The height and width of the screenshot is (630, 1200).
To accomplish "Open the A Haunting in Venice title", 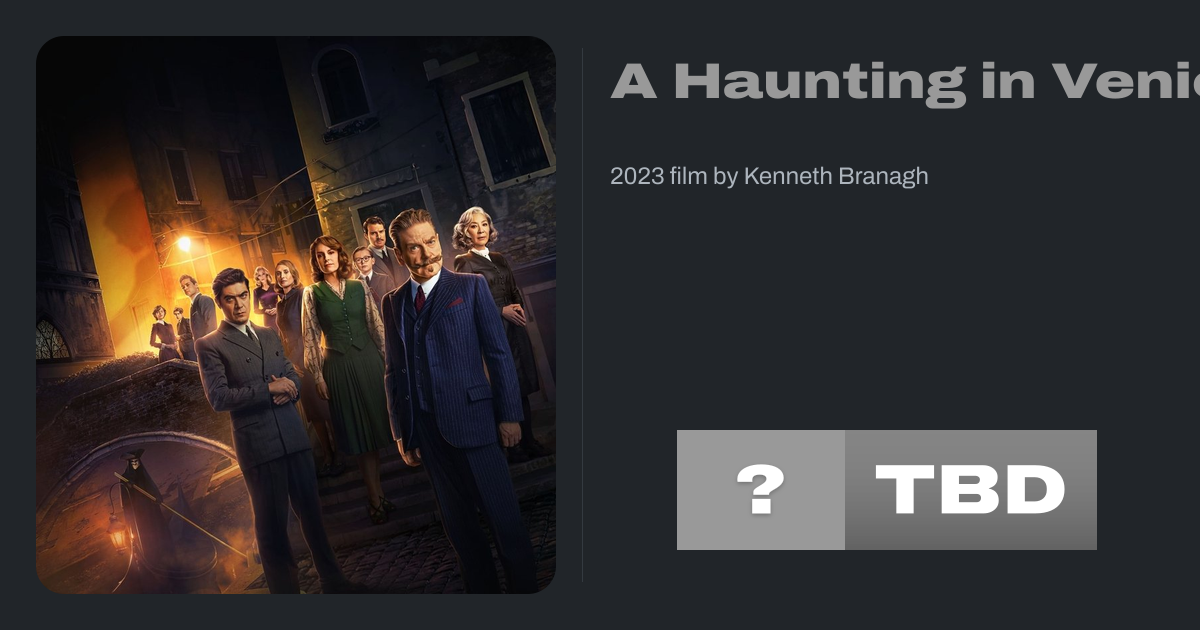I will pyautogui.click(x=905, y=82).
